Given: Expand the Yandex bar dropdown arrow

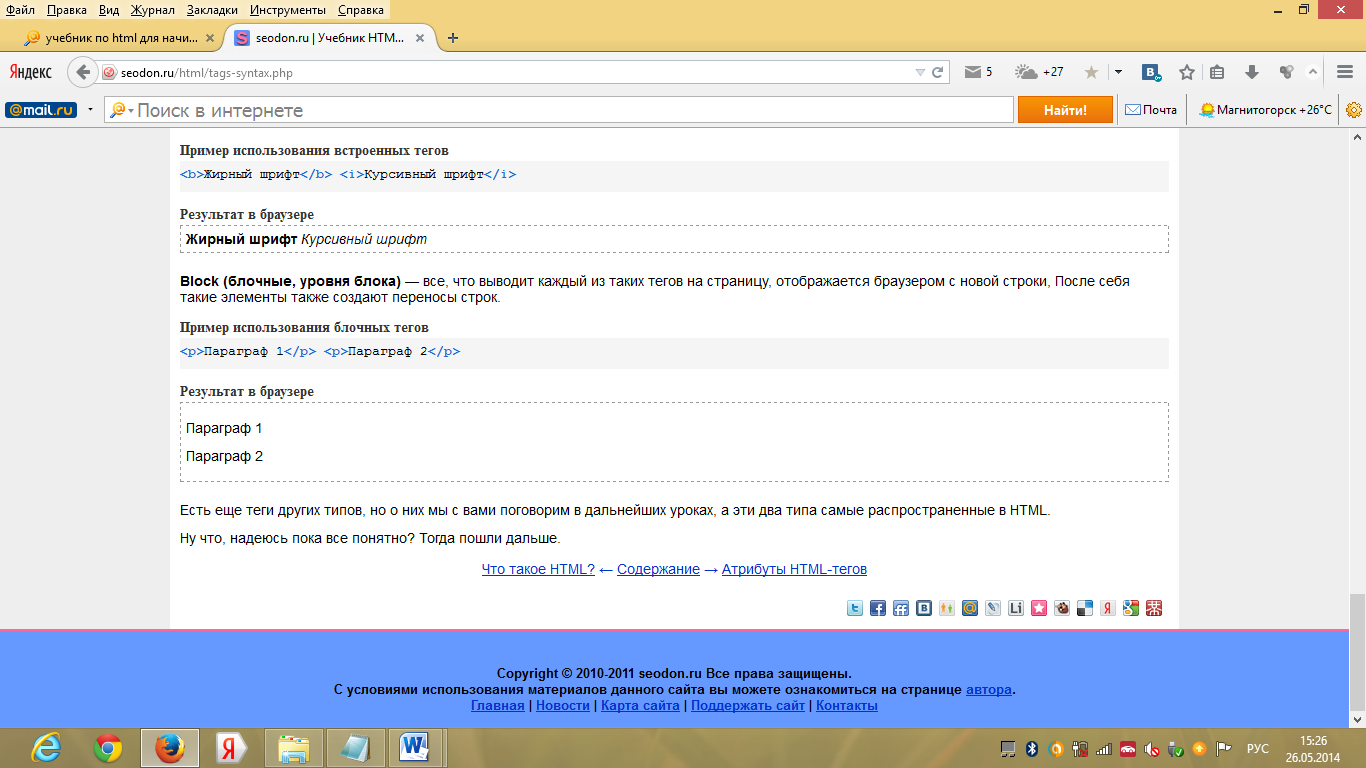Looking at the screenshot, I should [1118, 72].
